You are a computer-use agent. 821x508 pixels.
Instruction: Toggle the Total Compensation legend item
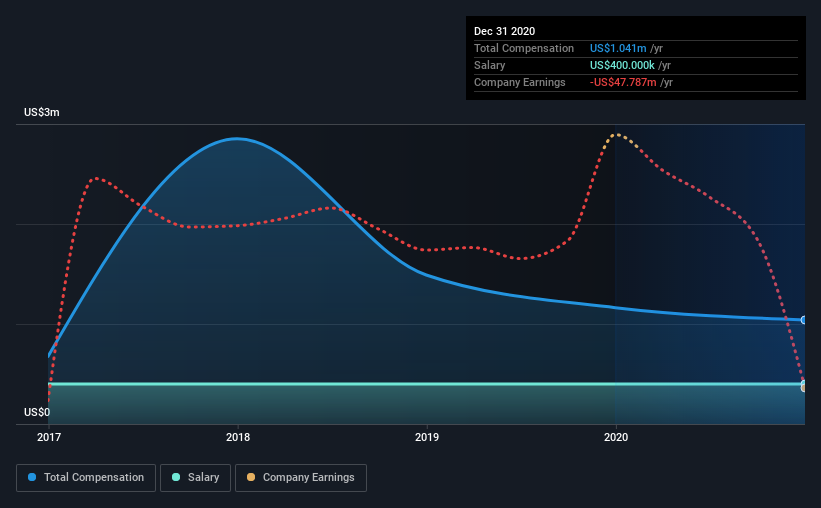[86, 478]
